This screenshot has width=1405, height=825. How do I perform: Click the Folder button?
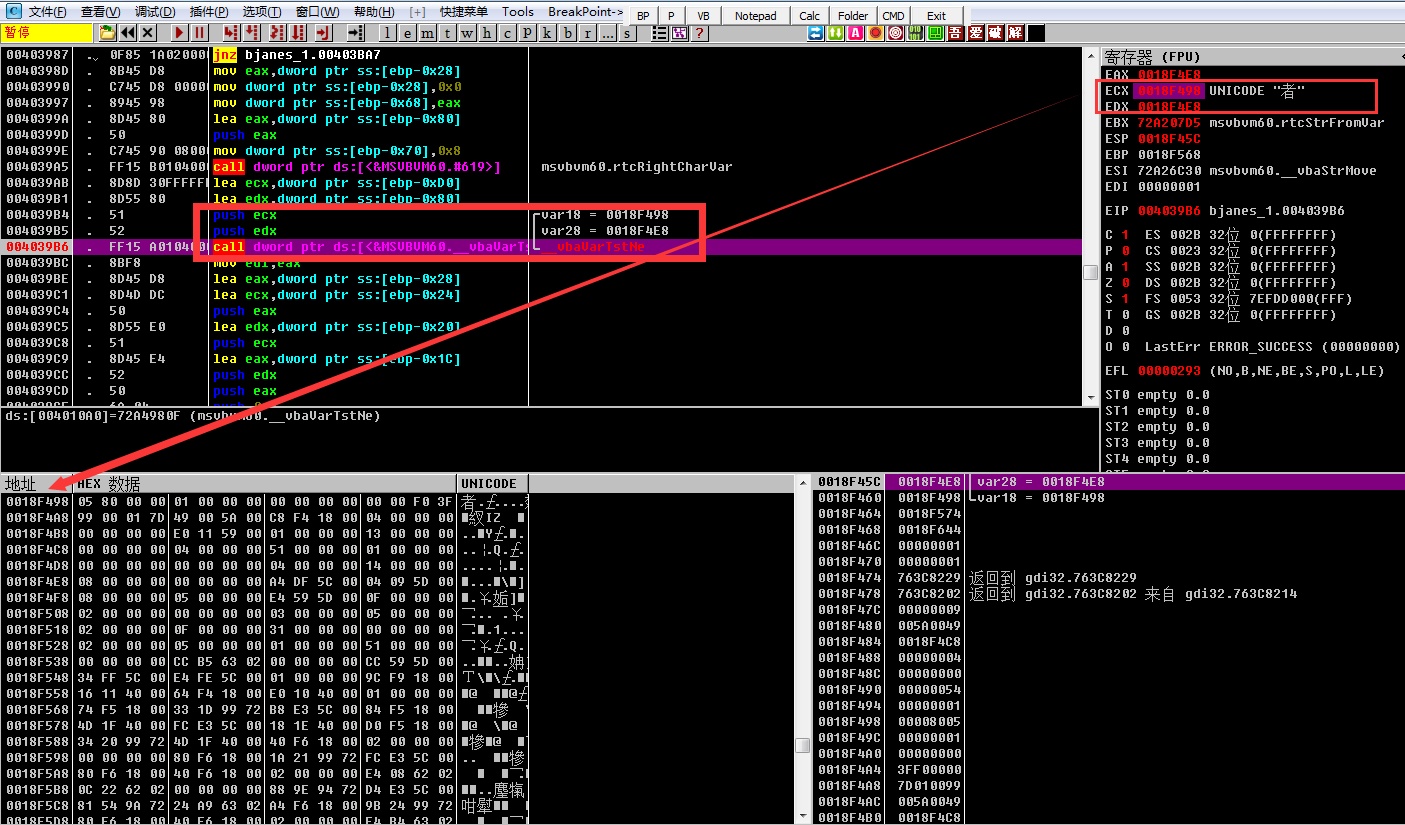tap(853, 16)
